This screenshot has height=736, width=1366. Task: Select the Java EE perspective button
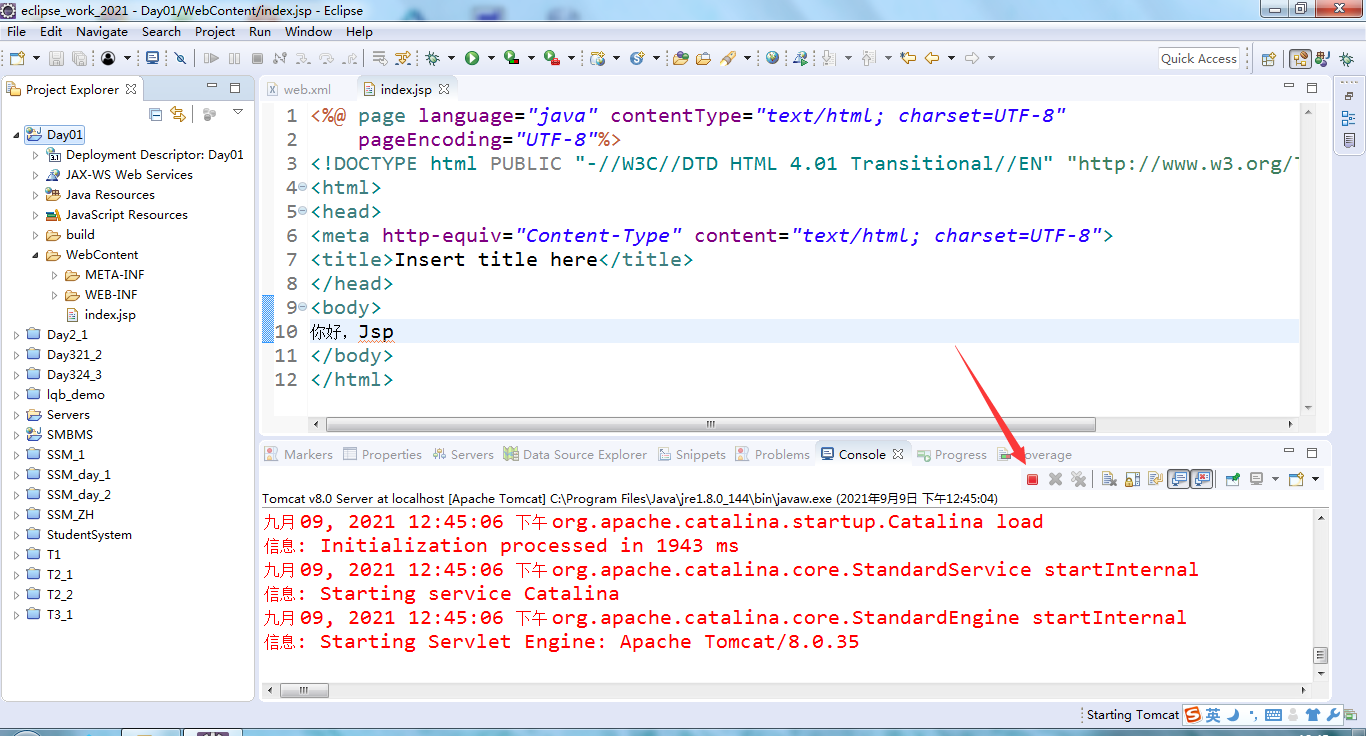pyautogui.click(x=1300, y=59)
